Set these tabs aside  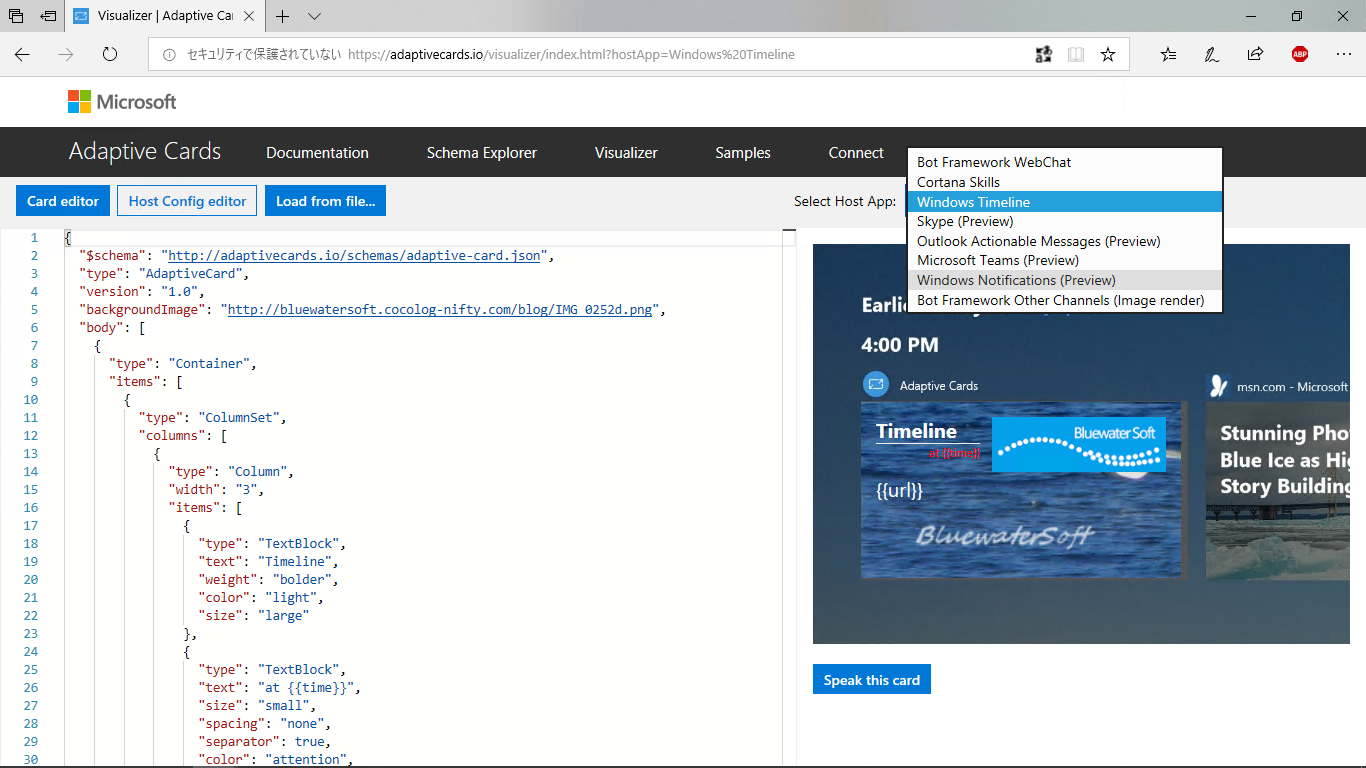coord(48,16)
